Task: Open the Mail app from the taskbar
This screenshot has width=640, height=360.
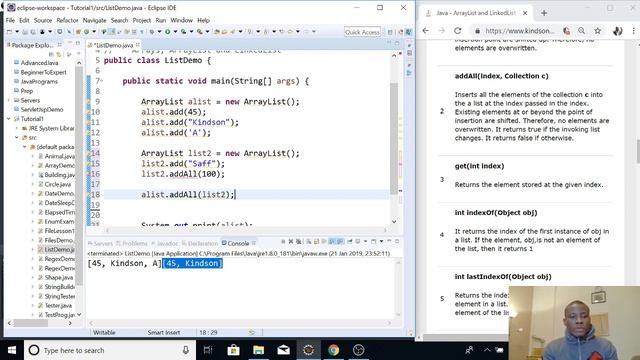Action: click(x=283, y=350)
